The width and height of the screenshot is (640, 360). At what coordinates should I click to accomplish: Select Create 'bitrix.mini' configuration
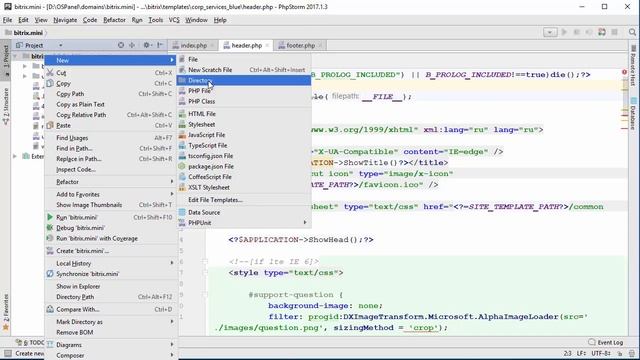click(x=110, y=251)
